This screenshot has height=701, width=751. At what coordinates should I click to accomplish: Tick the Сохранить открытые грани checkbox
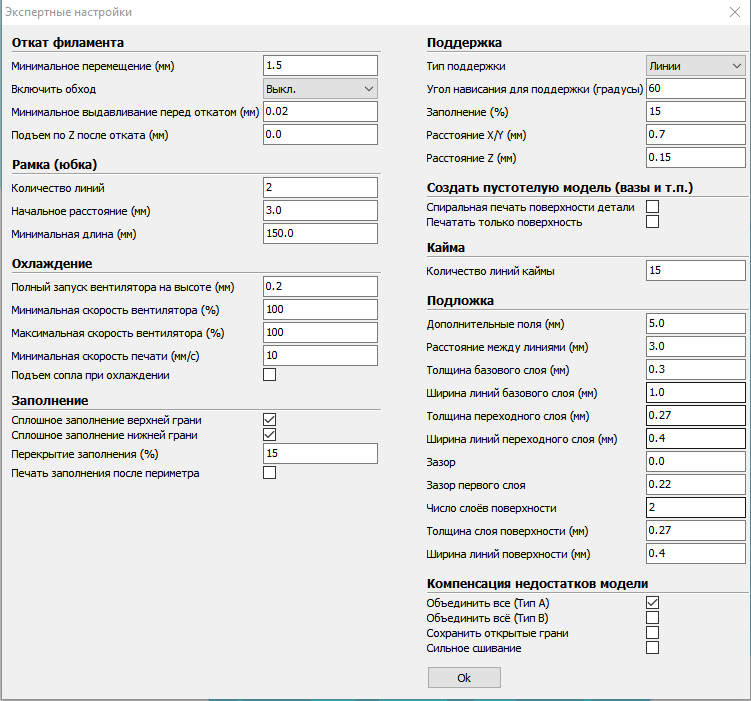point(653,633)
